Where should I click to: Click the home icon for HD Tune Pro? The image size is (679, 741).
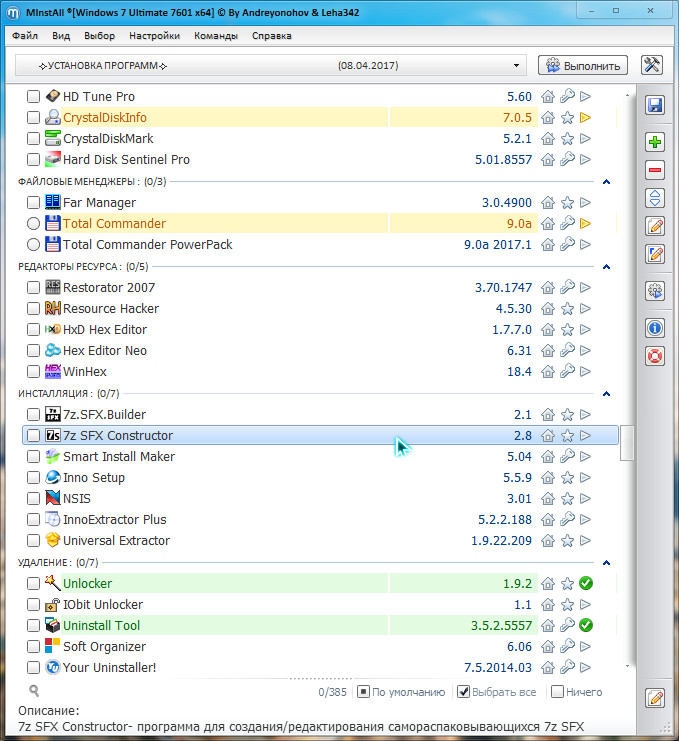click(x=548, y=96)
